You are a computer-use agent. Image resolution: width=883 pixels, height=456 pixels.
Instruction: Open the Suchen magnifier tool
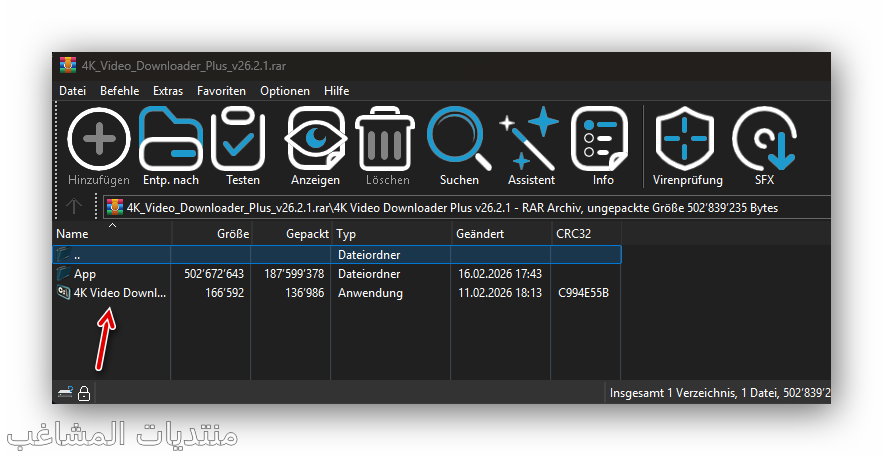click(458, 138)
